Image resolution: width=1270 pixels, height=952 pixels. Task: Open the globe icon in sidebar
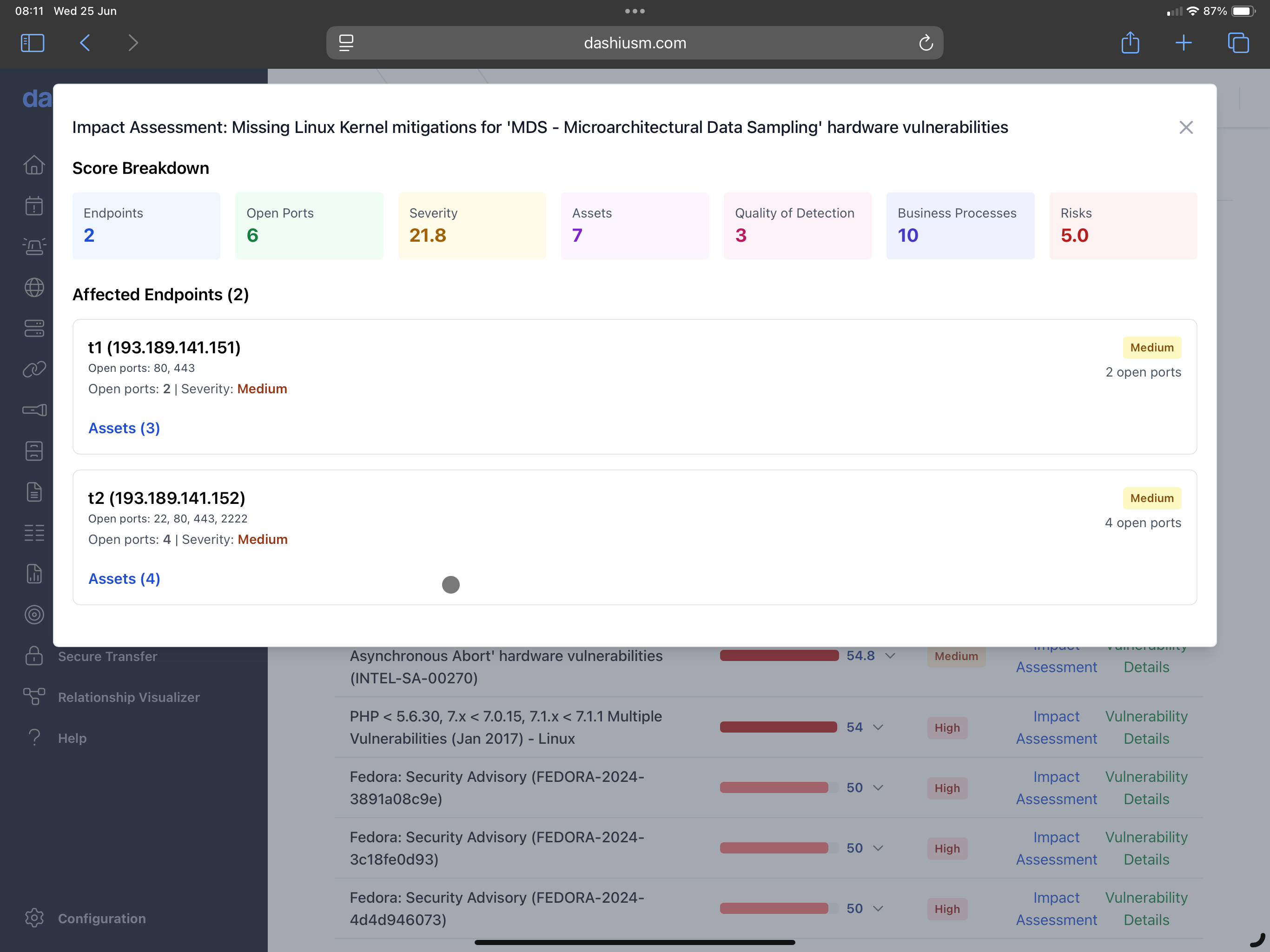[x=34, y=287]
